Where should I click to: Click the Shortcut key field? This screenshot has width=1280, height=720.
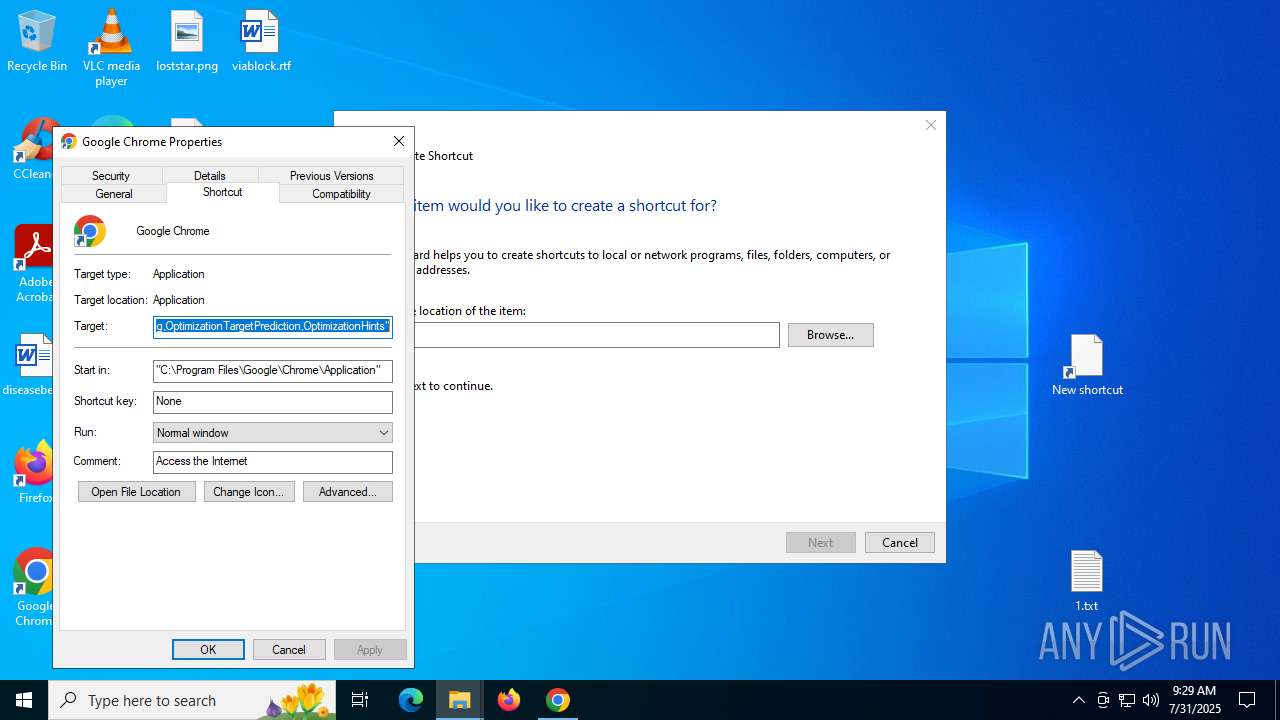click(x=273, y=401)
